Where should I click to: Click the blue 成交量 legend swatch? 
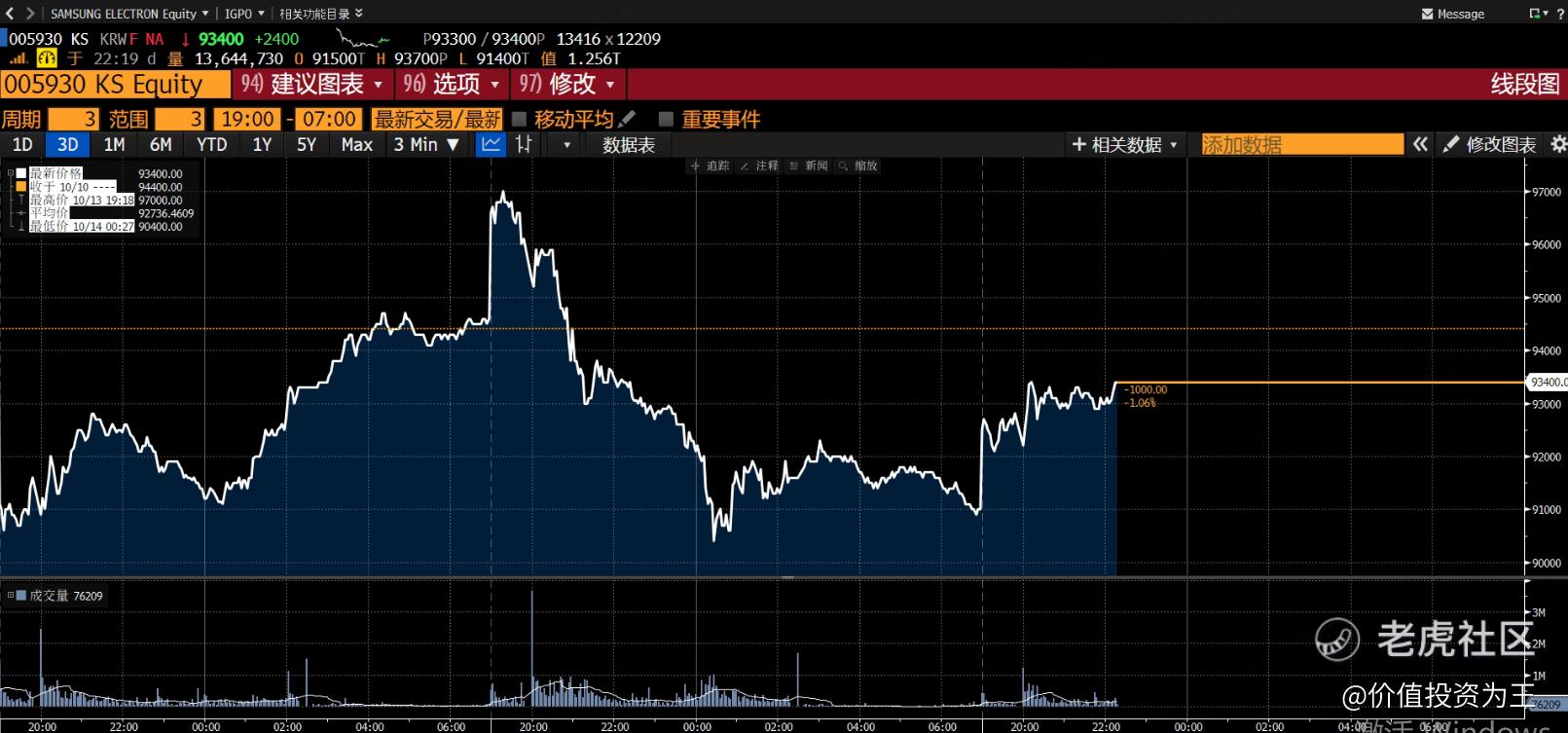[x=21, y=595]
